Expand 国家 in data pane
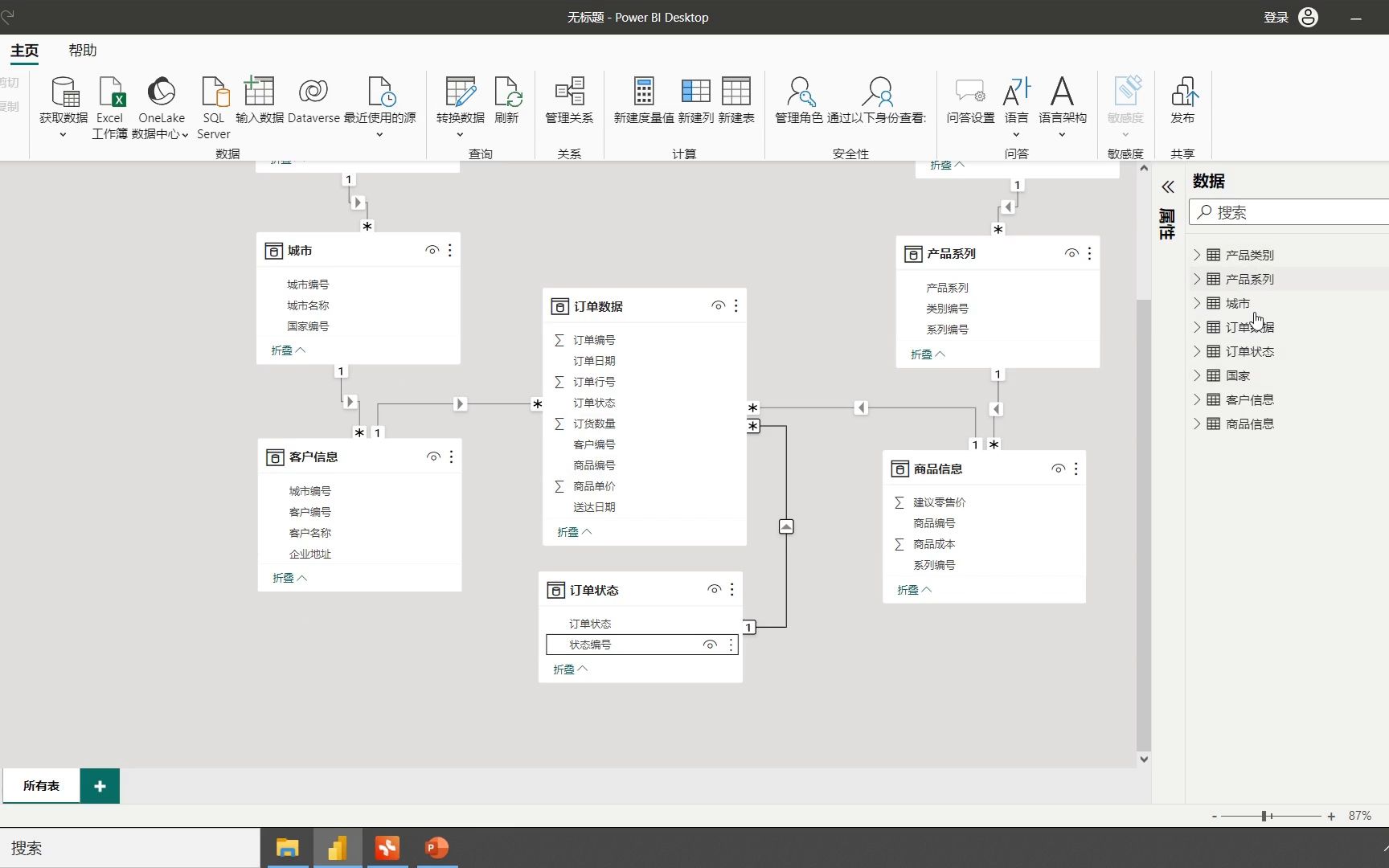The image size is (1389, 868). pos(1197,375)
